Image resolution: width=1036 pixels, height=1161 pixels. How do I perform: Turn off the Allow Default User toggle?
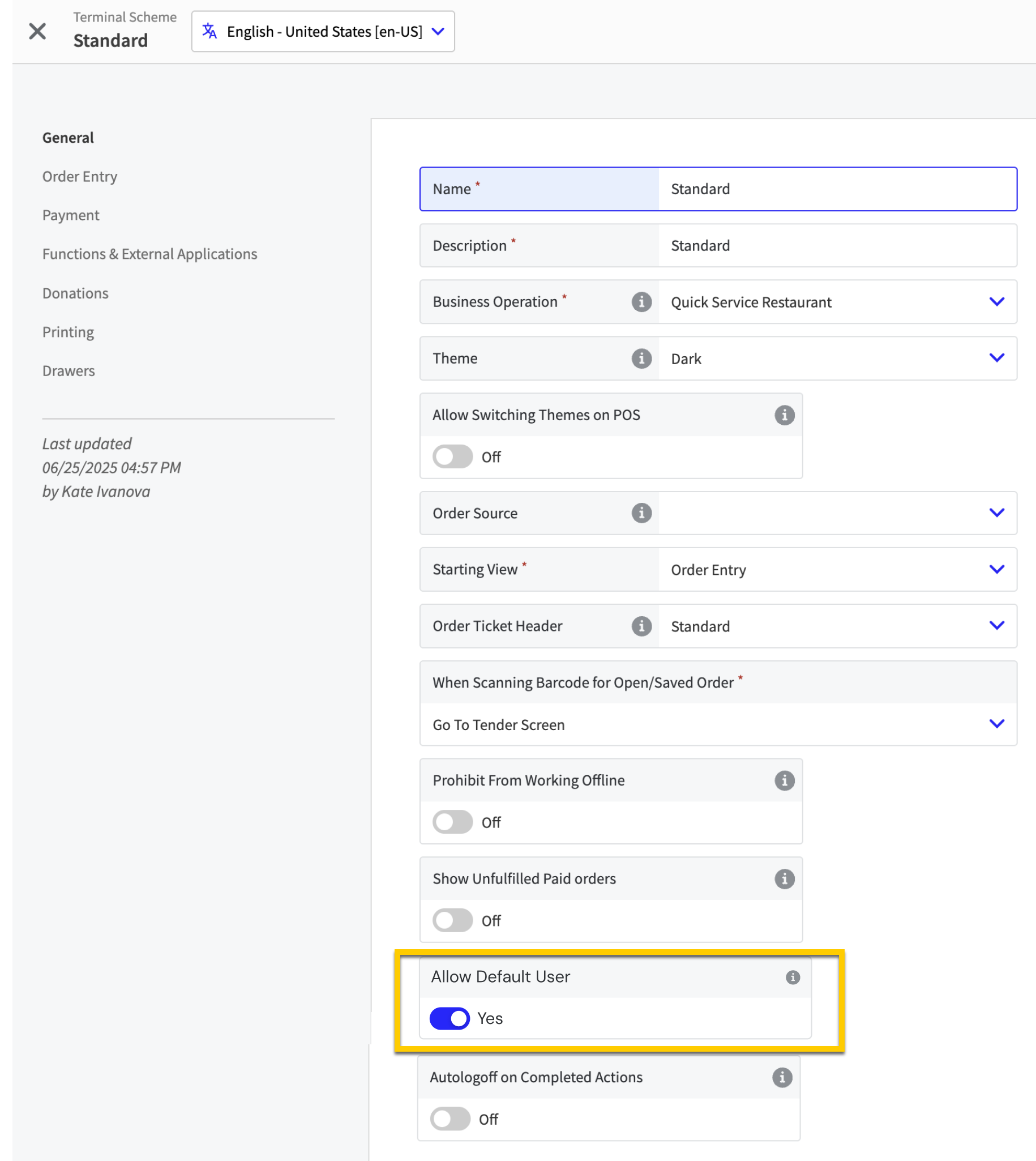click(449, 1018)
